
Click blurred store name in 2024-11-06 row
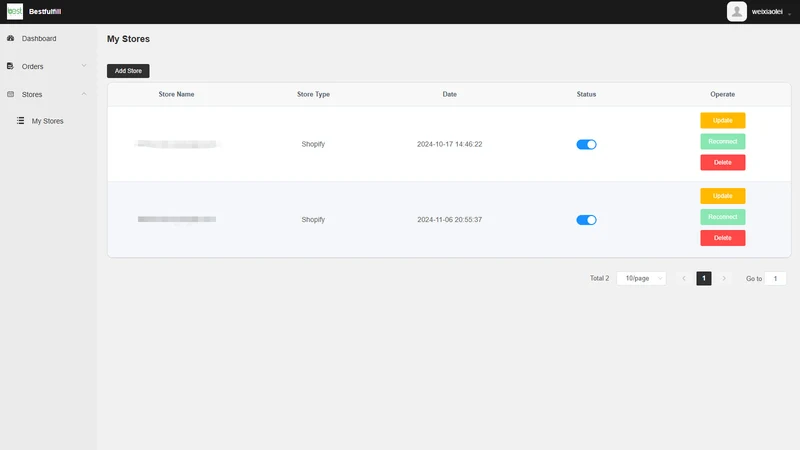tap(177, 219)
